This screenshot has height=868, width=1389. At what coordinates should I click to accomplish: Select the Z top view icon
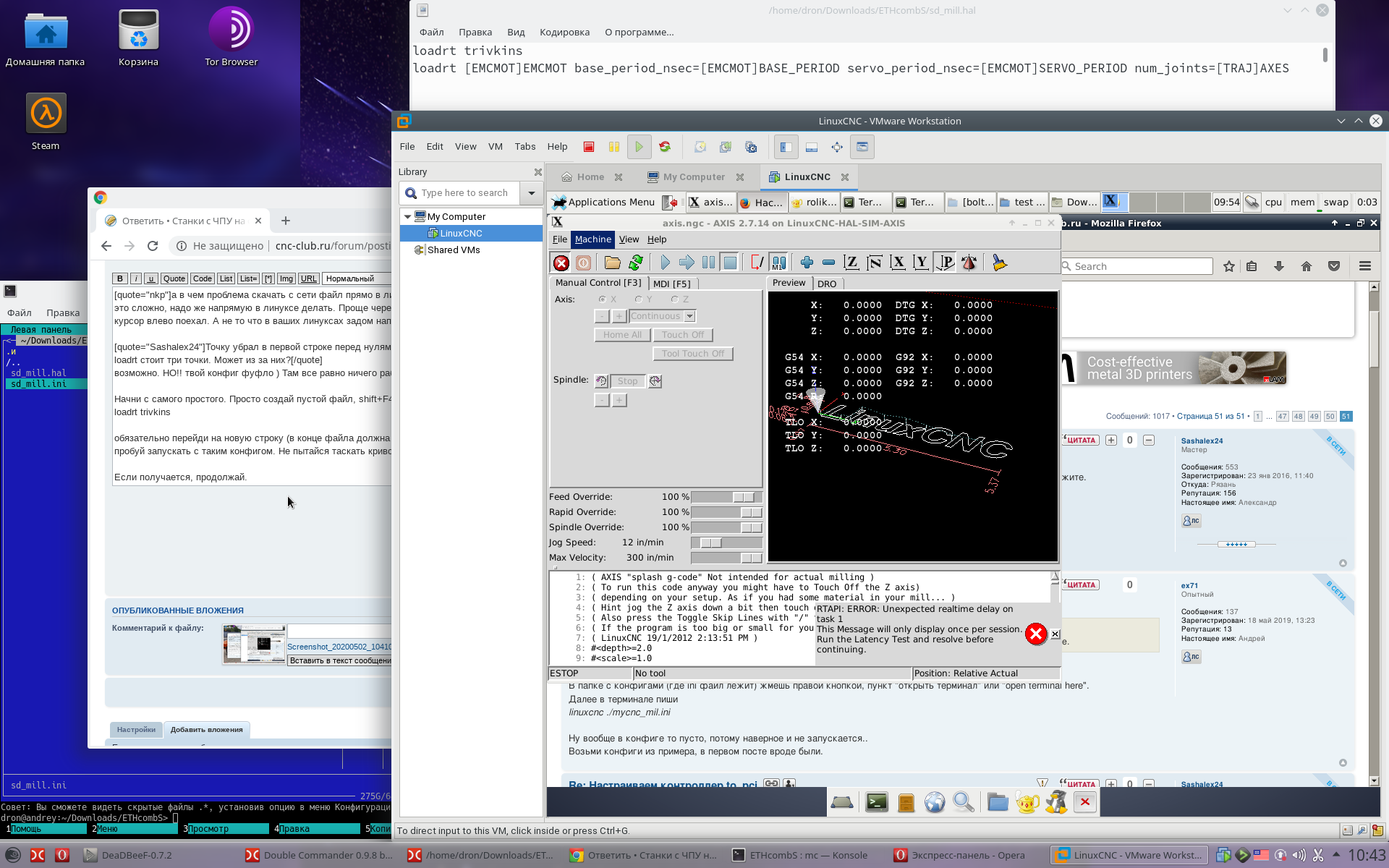tap(851, 263)
